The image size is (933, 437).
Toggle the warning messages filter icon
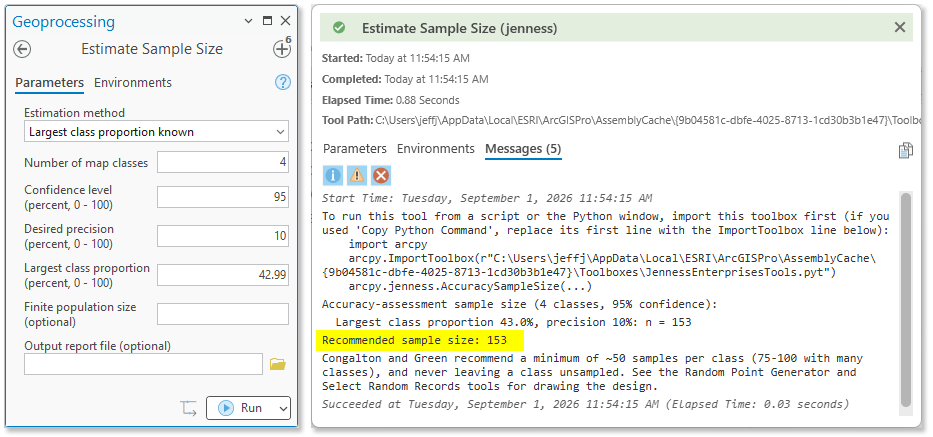click(x=356, y=175)
